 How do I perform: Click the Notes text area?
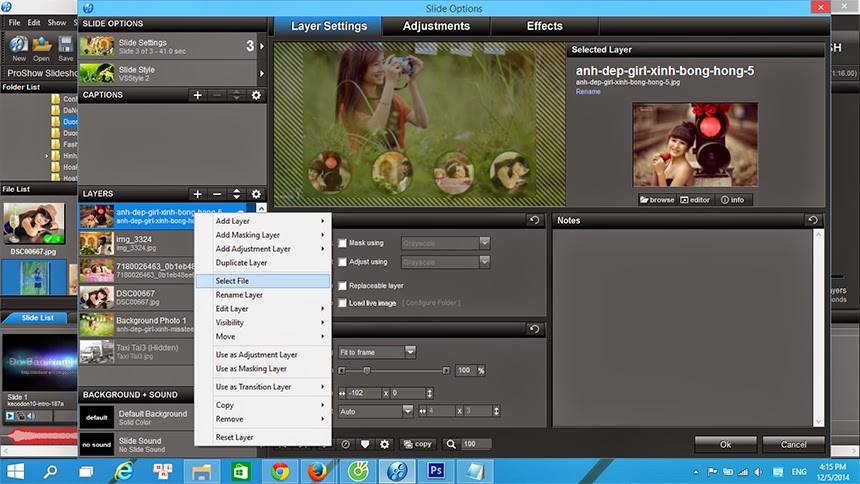pyautogui.click(x=683, y=328)
